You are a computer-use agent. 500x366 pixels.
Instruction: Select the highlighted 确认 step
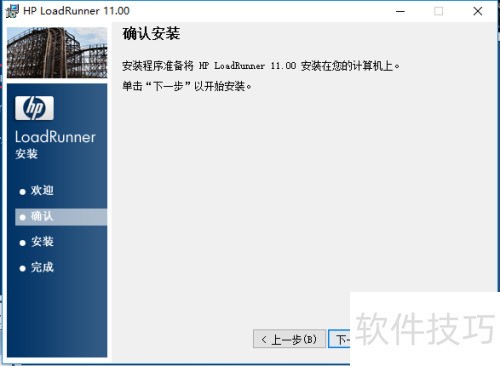pyautogui.click(x=61, y=217)
